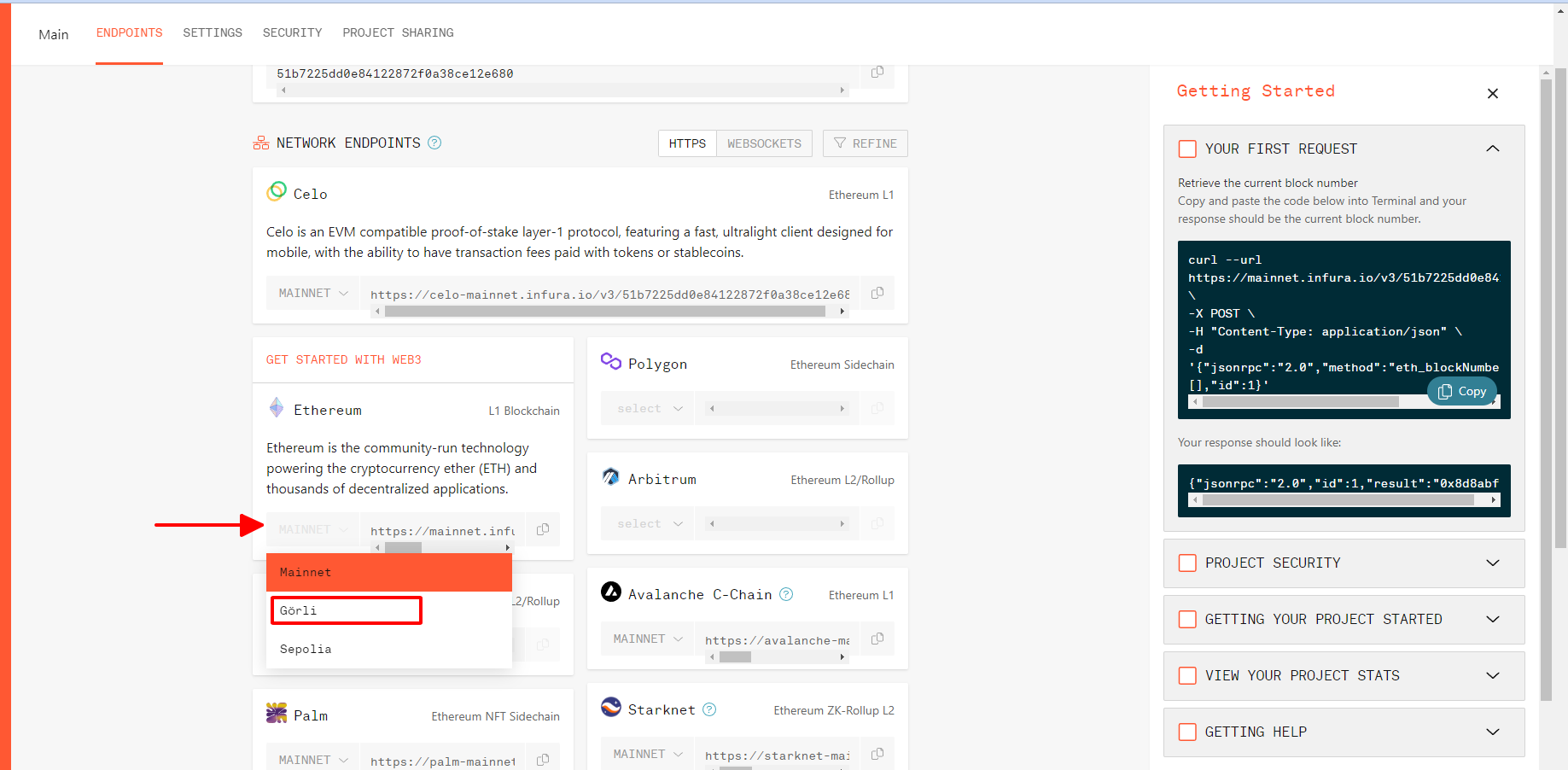Expand Getting Your Project Started section

click(x=1493, y=619)
